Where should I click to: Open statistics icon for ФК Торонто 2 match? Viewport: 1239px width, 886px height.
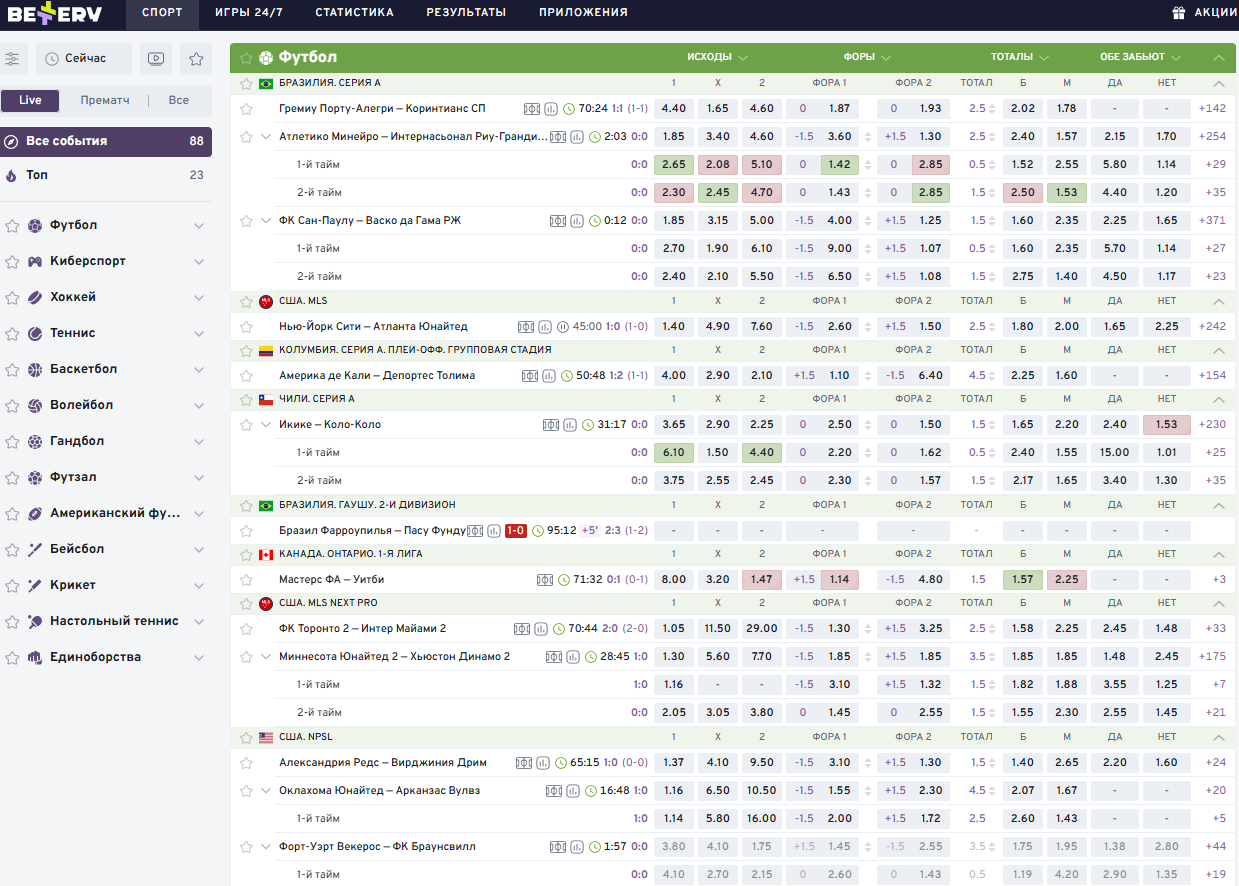click(540, 628)
